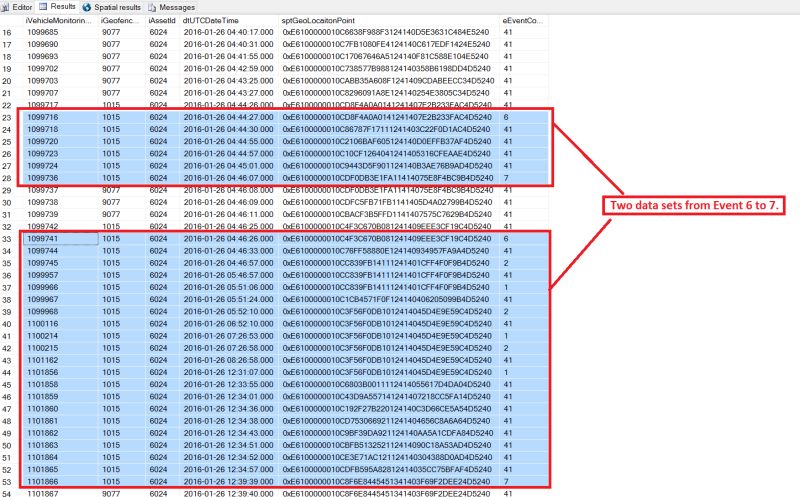800x497 pixels.
Task: Click cell with ID 1099702
Action: pyautogui.click(x=43, y=68)
